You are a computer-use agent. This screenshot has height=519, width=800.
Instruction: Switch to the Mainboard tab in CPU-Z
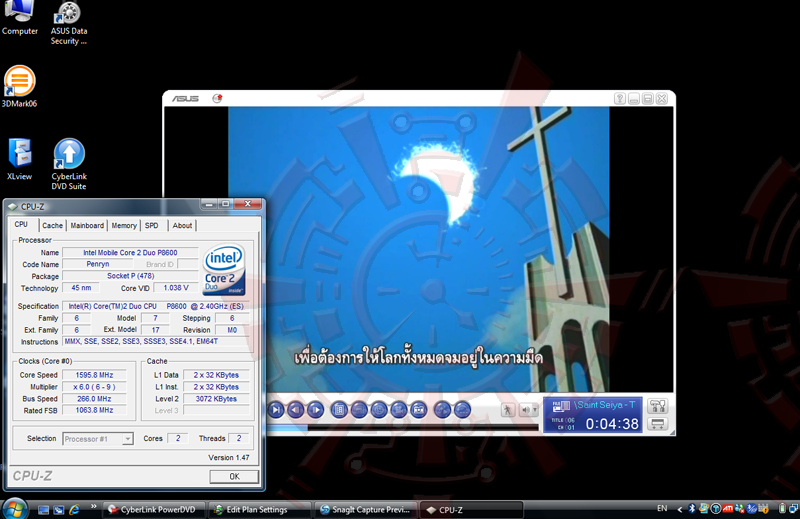point(87,225)
